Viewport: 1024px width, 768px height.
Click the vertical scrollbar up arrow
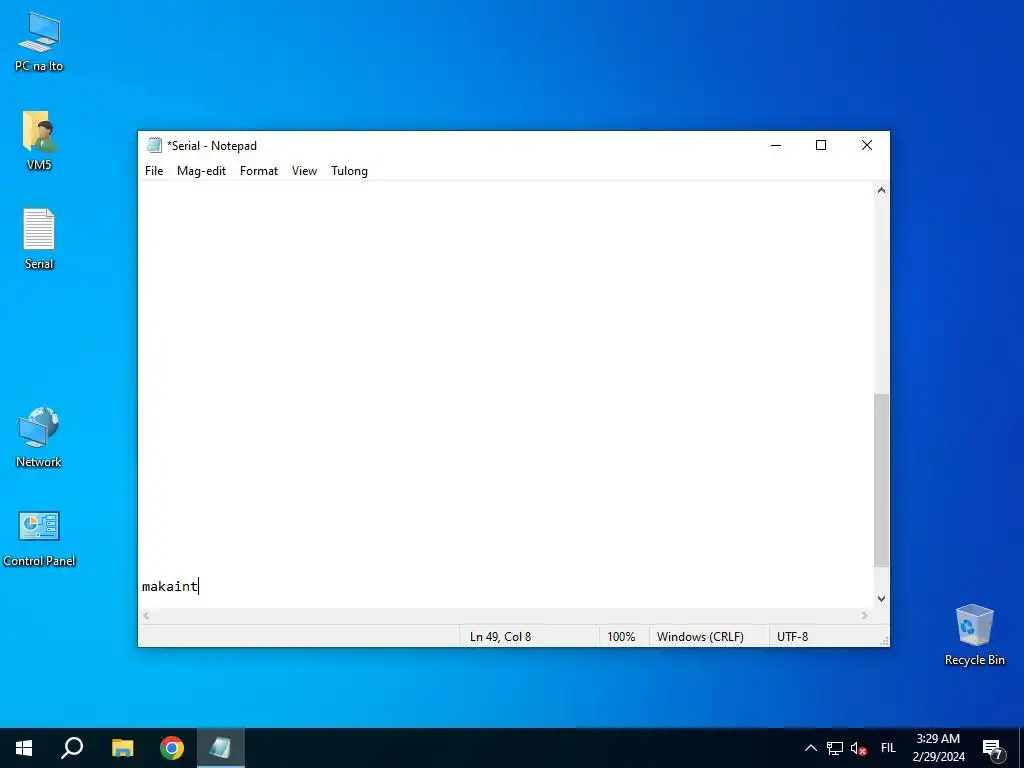pyautogui.click(x=881, y=191)
